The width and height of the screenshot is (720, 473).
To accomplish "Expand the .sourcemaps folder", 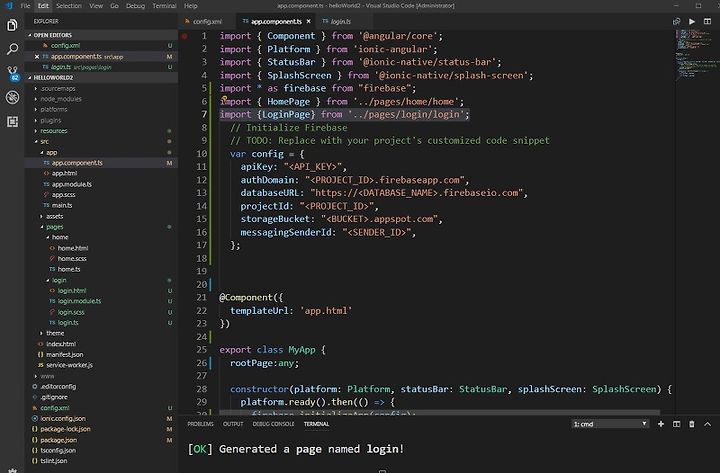I will 58,88.
